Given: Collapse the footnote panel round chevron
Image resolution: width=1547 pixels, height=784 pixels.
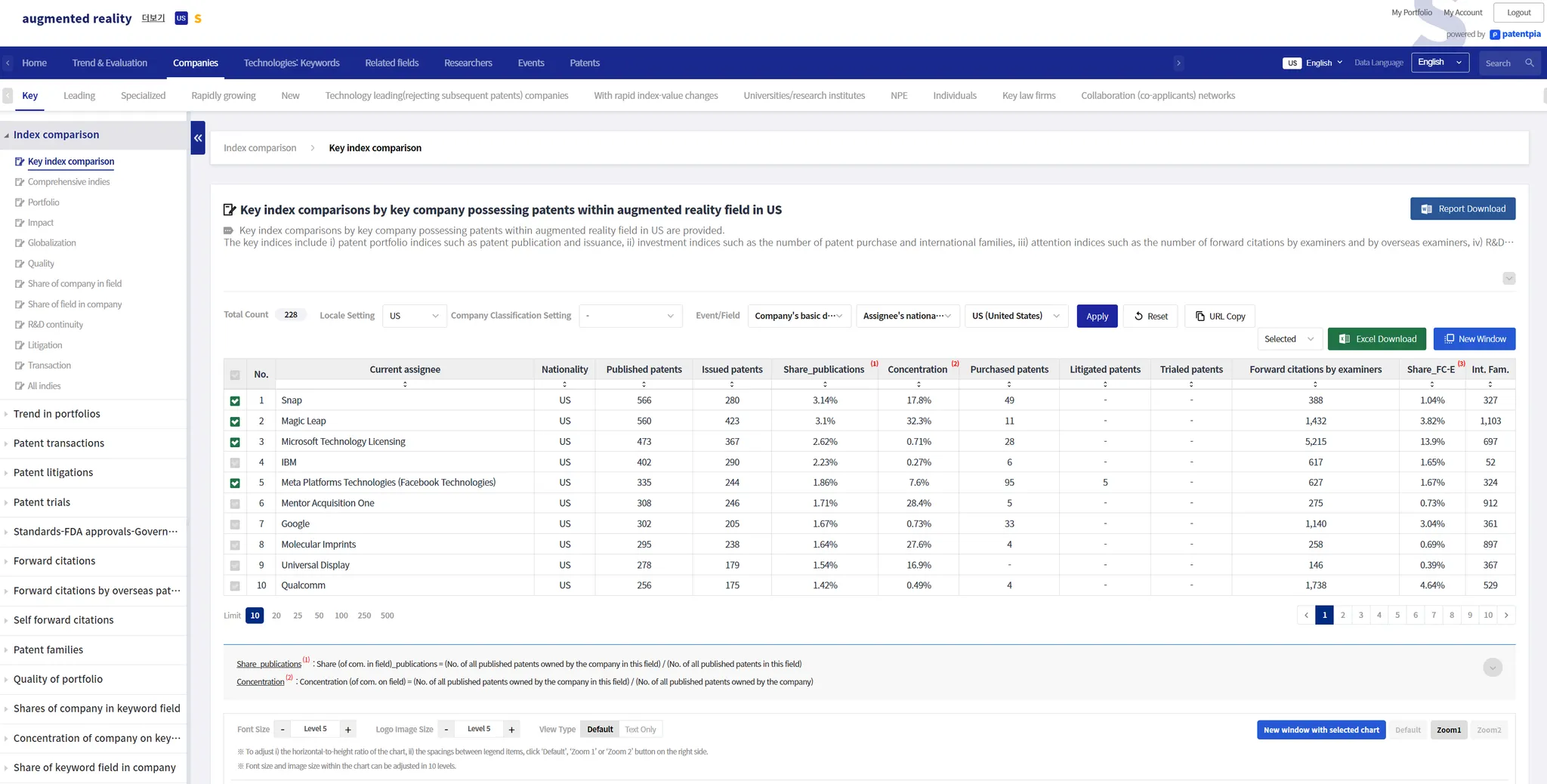Looking at the screenshot, I should (x=1493, y=668).
